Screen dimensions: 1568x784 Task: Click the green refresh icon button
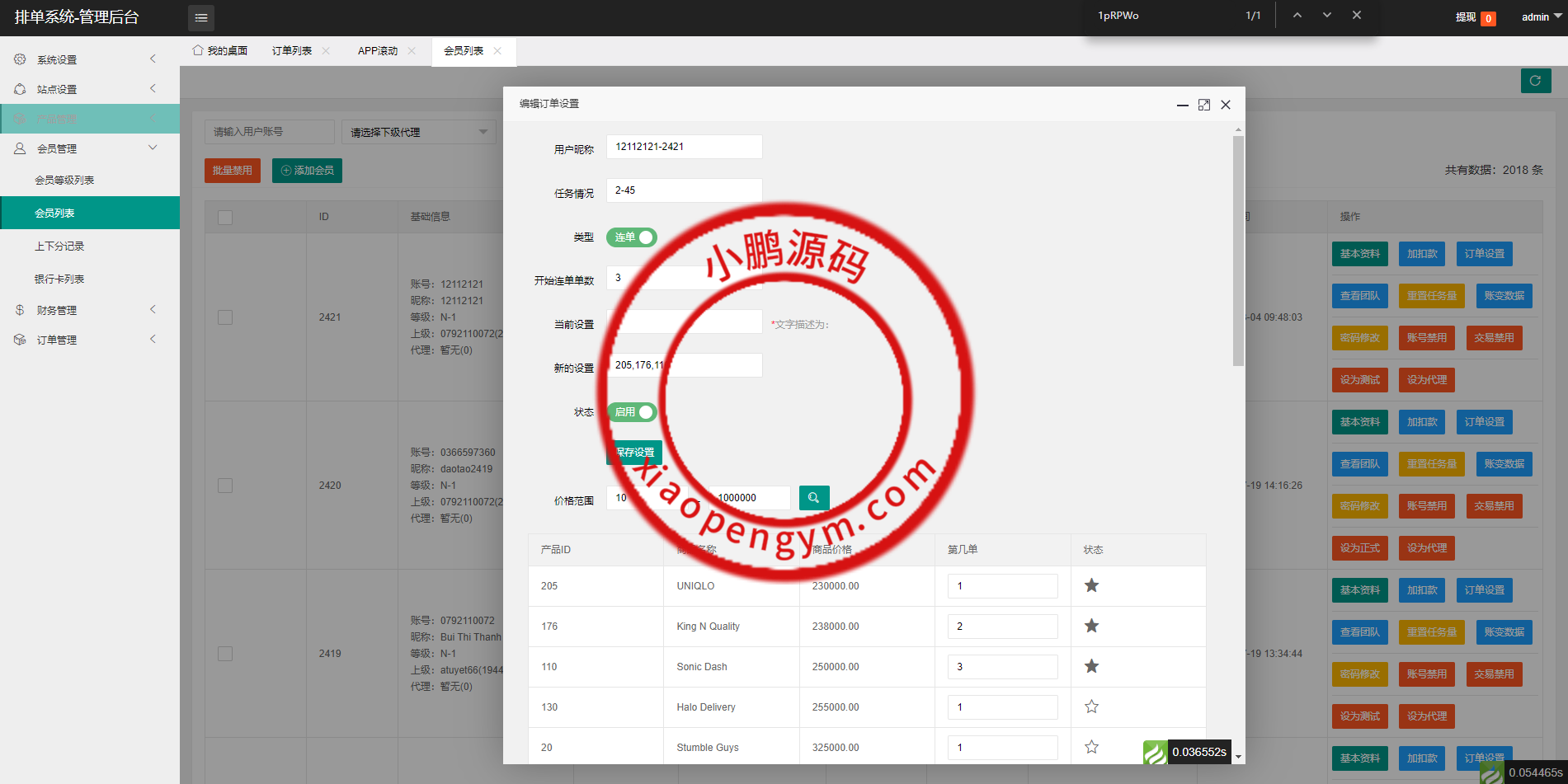pos(1535,81)
